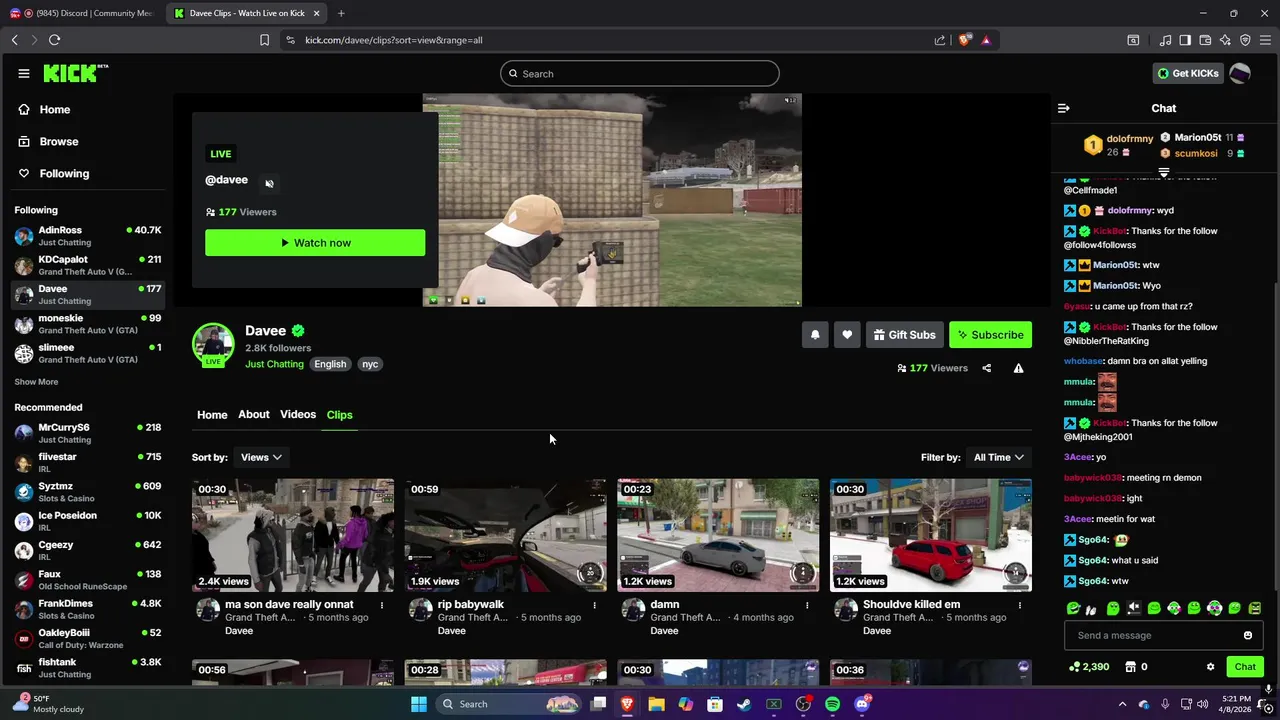Play the 'damn' clip thumbnail
The width and height of the screenshot is (1280, 720).
[x=718, y=535]
